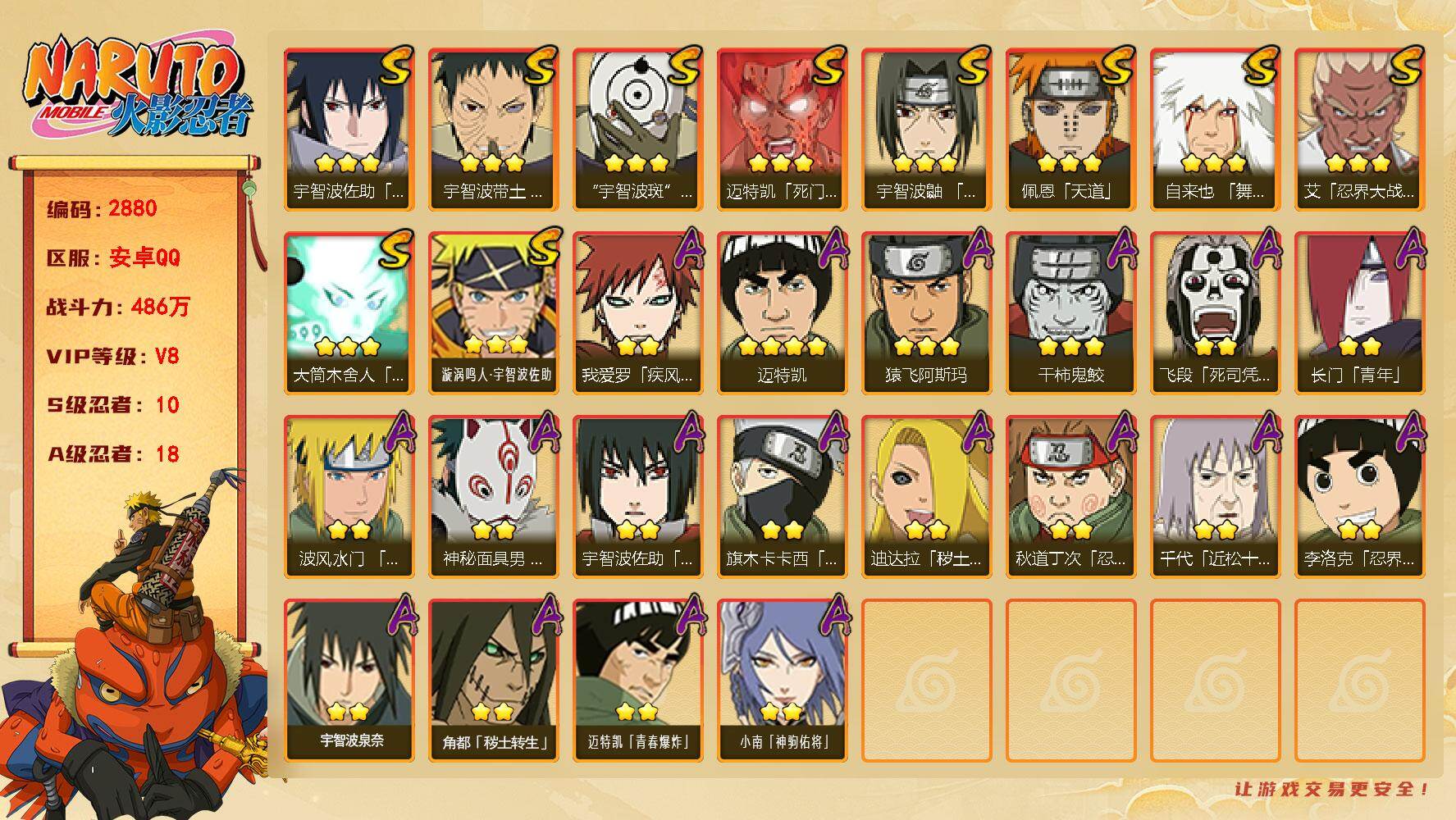Click the last empty ninja slot
The width and height of the screenshot is (1456, 820).
[1359, 681]
